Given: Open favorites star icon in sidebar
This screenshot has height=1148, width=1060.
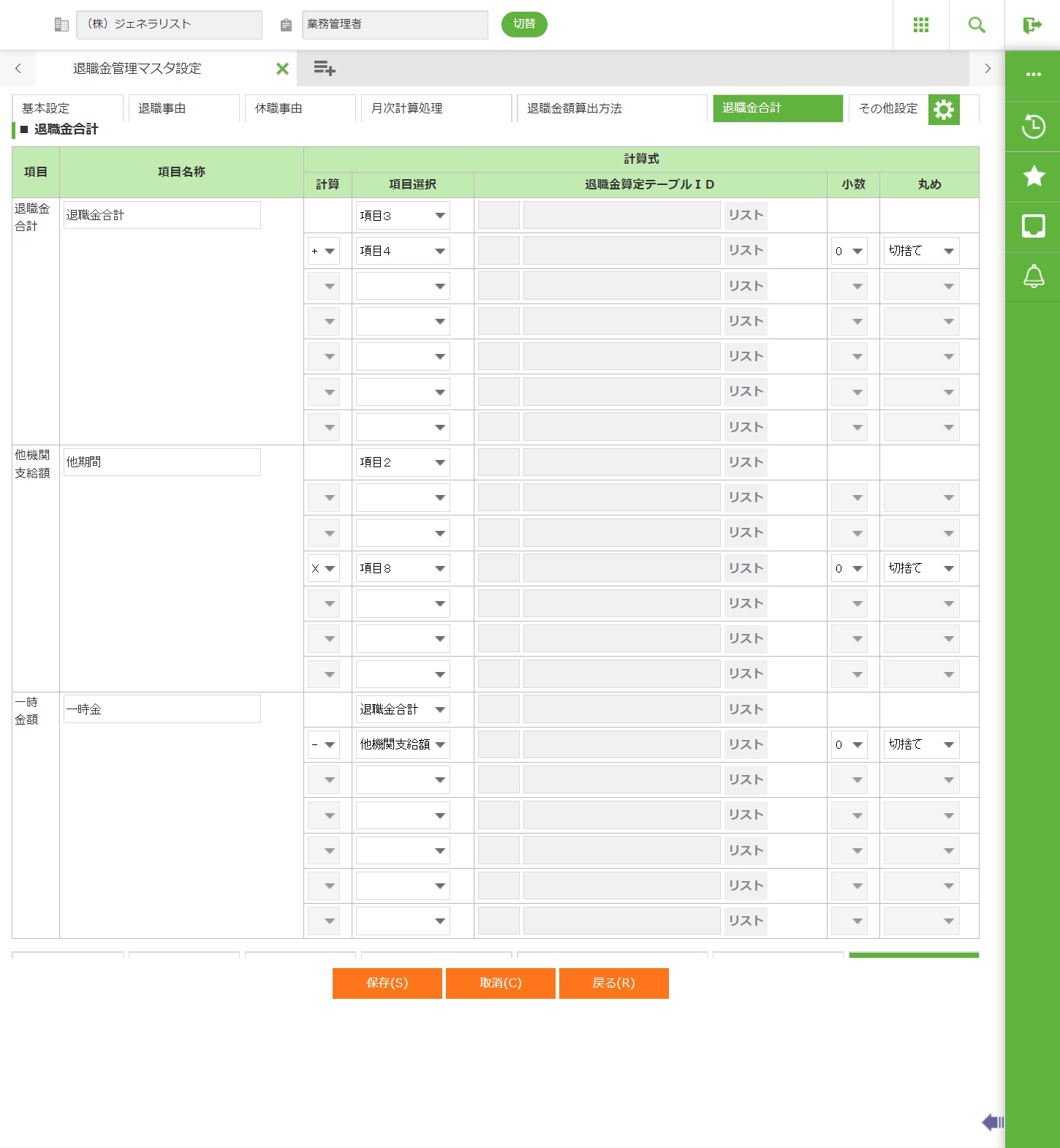Looking at the screenshot, I should point(1033,176).
